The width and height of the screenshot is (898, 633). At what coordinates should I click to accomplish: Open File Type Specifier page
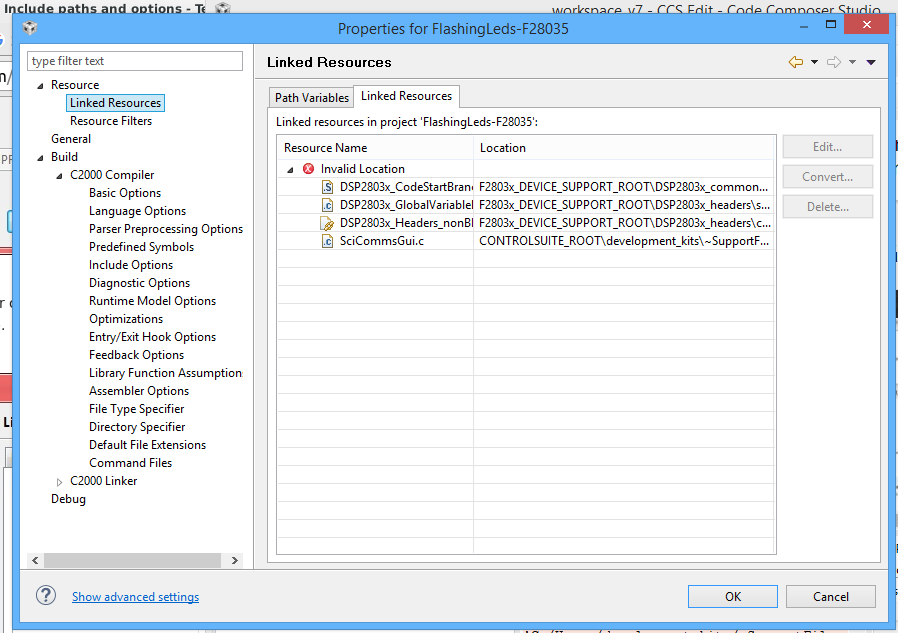[136, 409]
